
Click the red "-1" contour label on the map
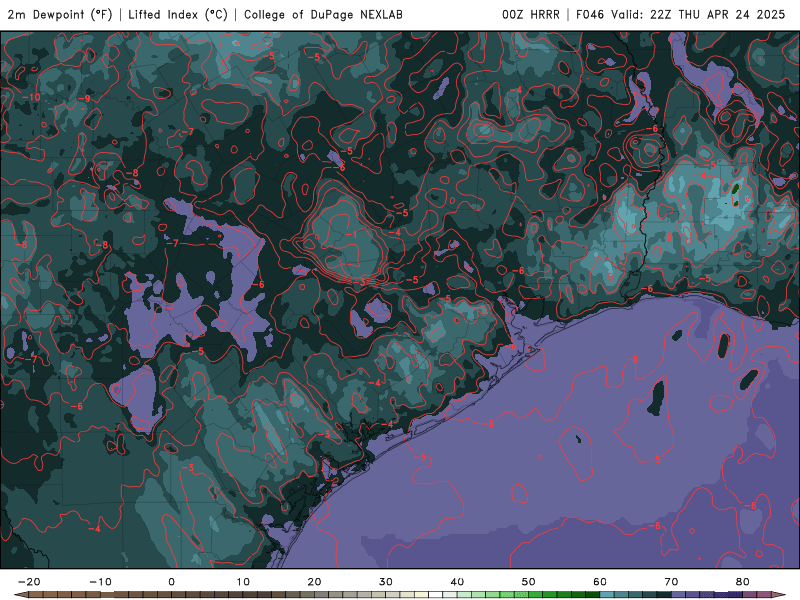tap(353, 234)
